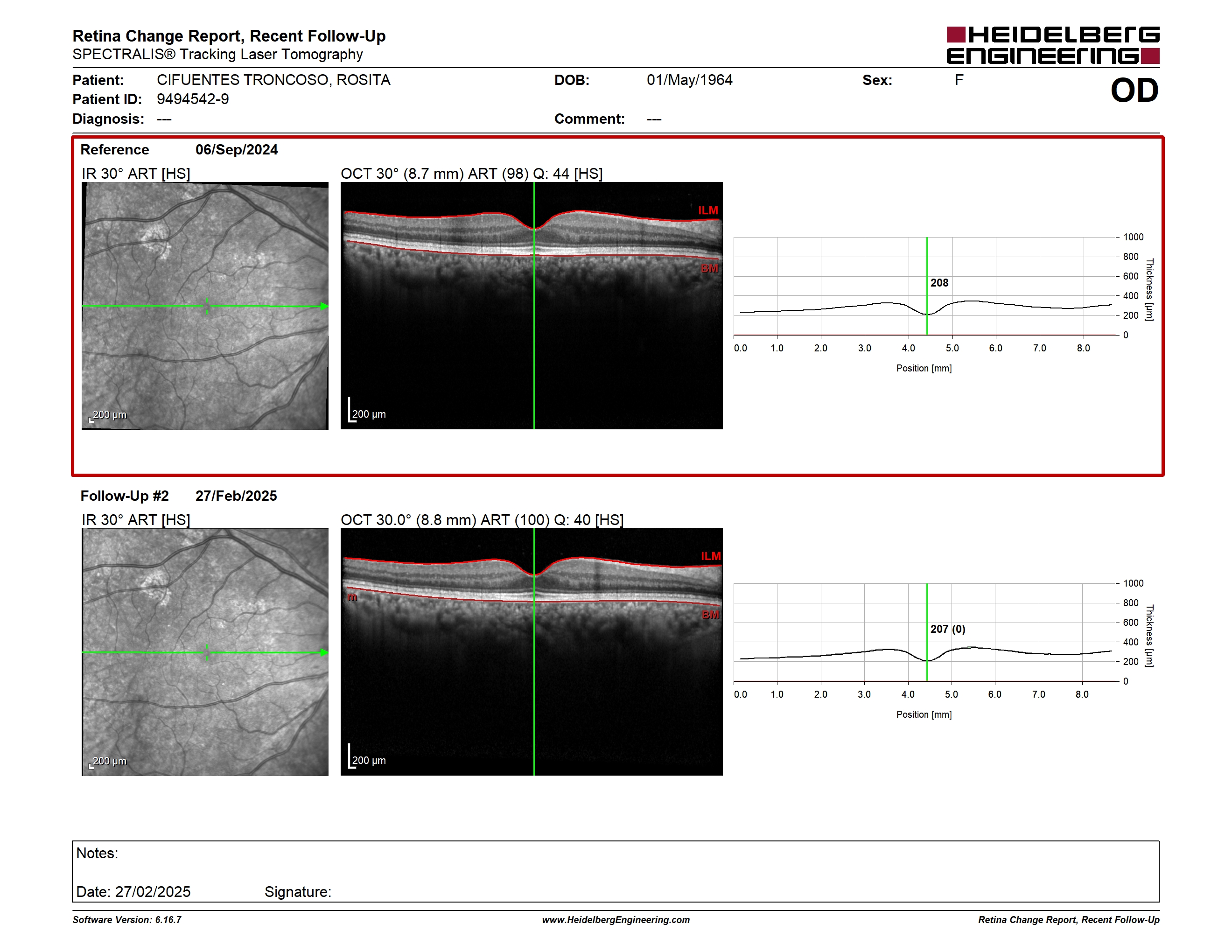Open the Follow-Up IR fundus image

[x=205, y=652]
